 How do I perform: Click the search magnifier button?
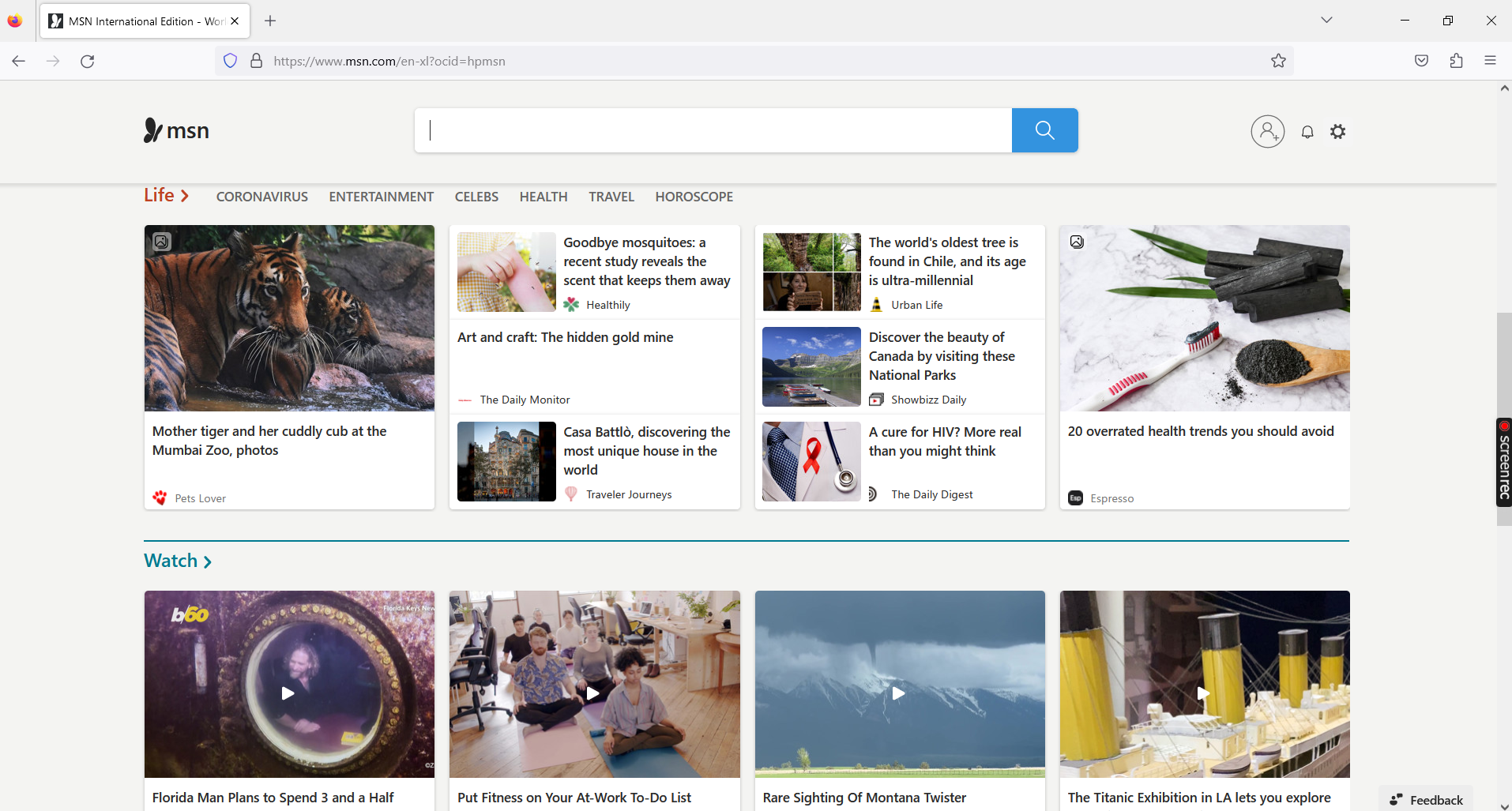click(x=1044, y=130)
